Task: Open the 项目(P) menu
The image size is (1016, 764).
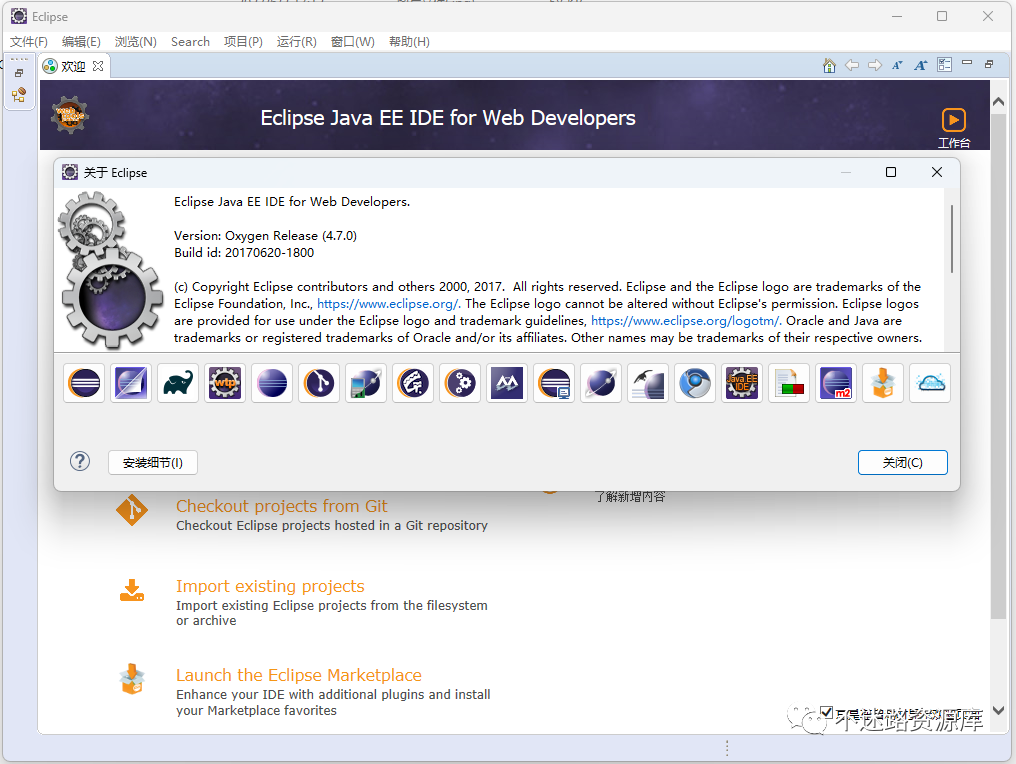Action: [243, 42]
